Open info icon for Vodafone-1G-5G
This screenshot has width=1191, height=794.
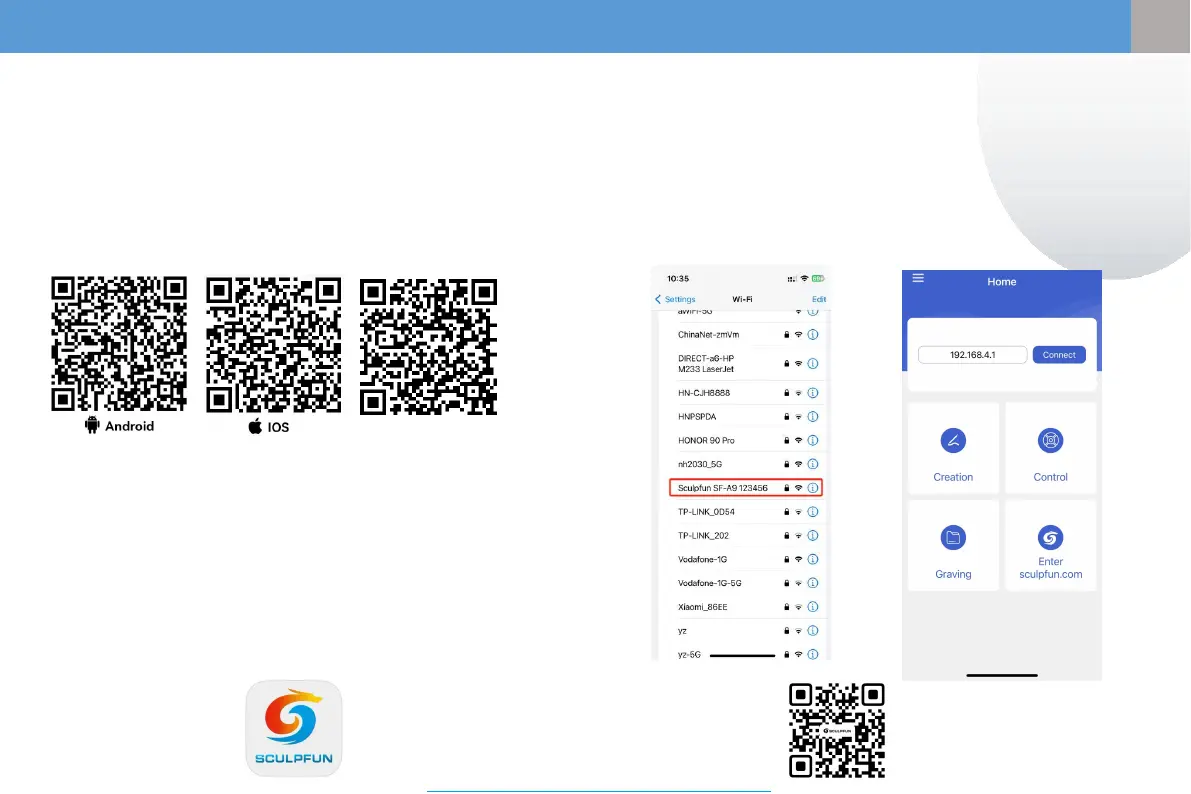[x=813, y=583]
